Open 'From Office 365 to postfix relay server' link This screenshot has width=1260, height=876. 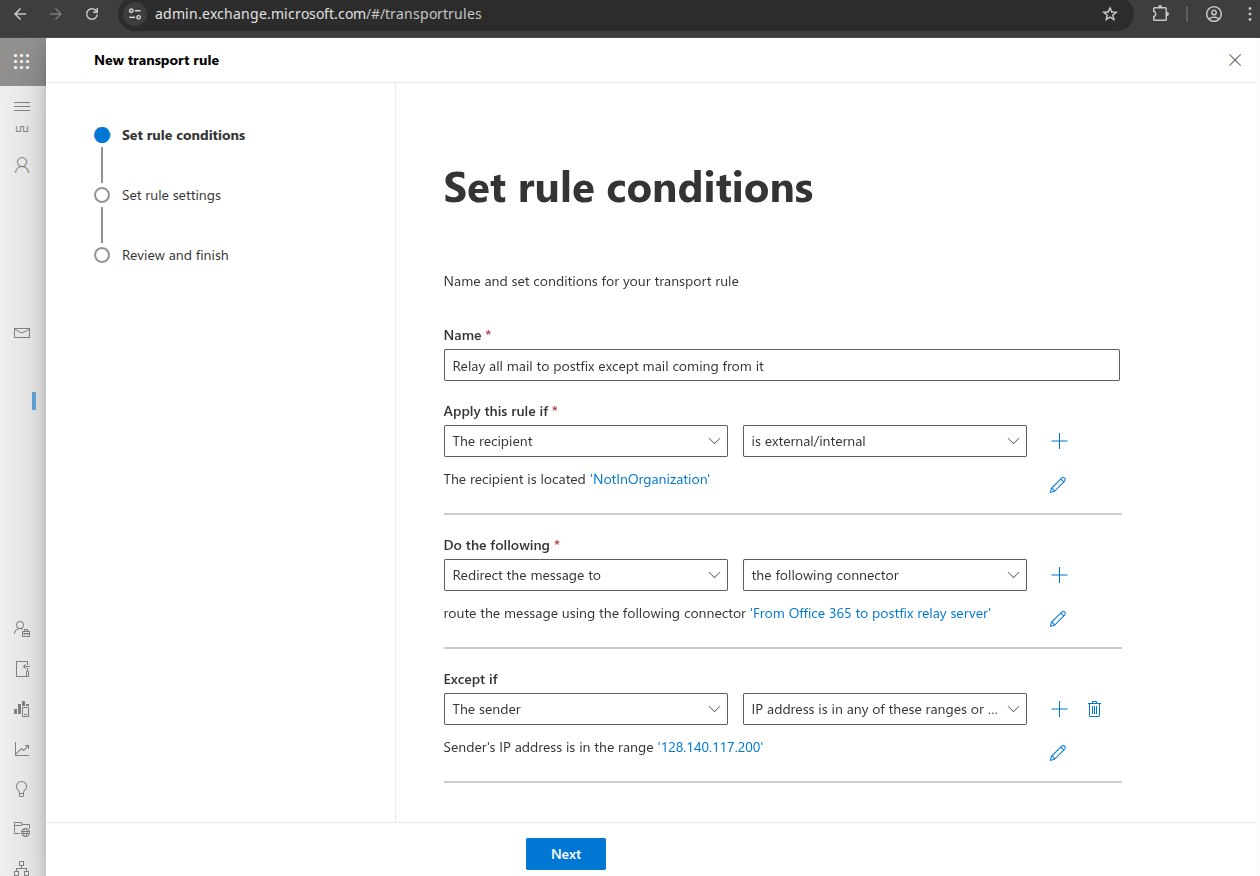pyautogui.click(x=870, y=613)
